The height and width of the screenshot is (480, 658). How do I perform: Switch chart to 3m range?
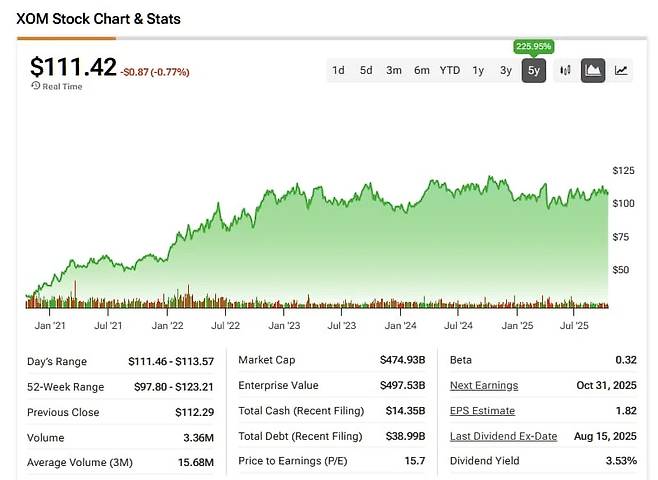click(x=394, y=70)
